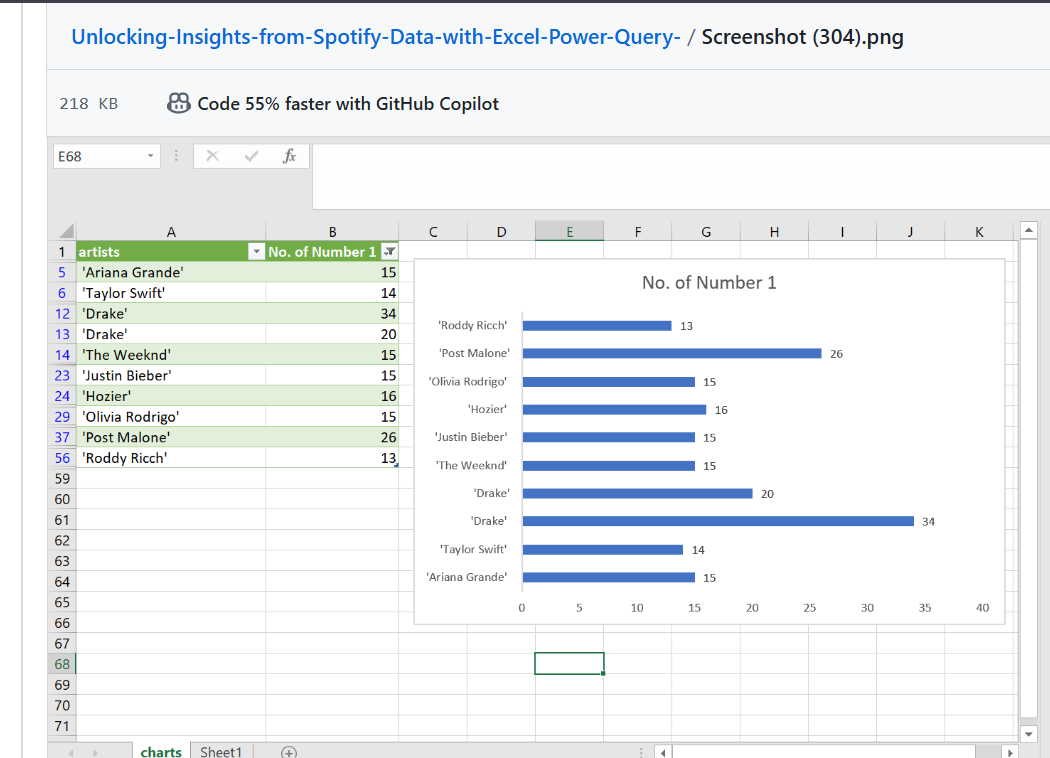Click row header 56
This screenshot has height=758, width=1050.
pos(62,458)
